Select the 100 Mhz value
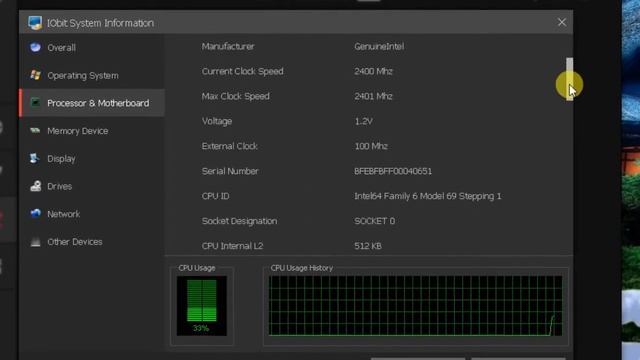This screenshot has height=360, width=640. (x=371, y=146)
